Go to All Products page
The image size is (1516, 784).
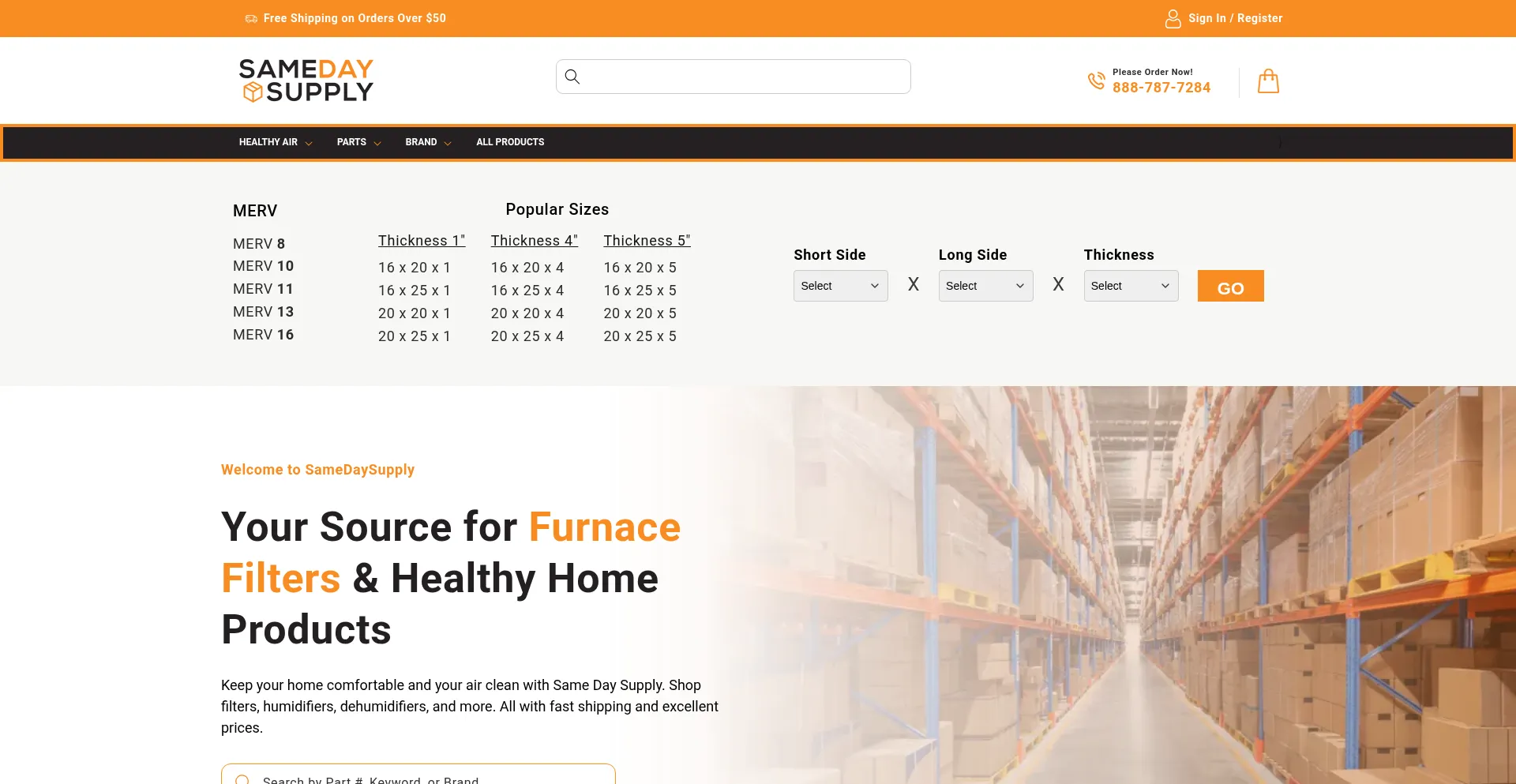point(510,142)
